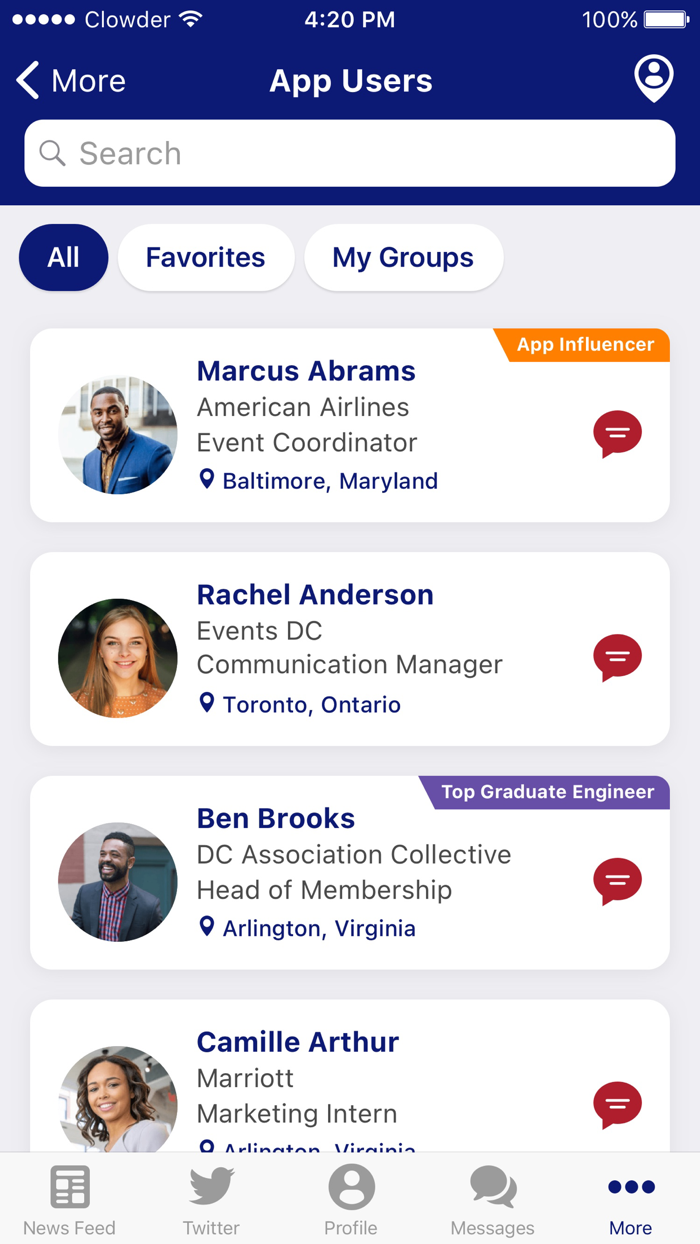Enable the My Groups filter
This screenshot has width=700, height=1244.
tap(403, 257)
